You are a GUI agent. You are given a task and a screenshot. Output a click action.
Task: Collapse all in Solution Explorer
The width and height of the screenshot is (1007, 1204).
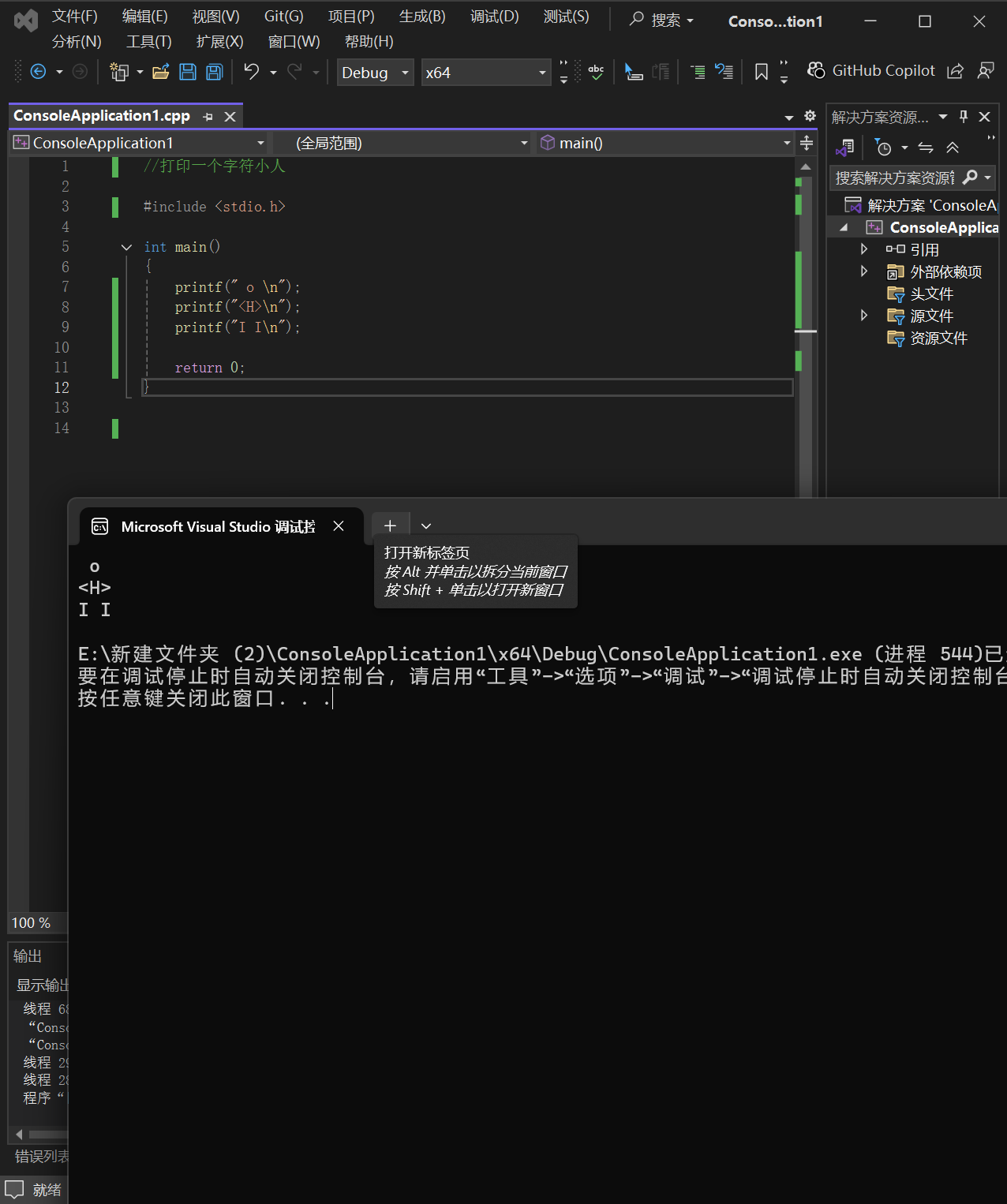[953, 148]
